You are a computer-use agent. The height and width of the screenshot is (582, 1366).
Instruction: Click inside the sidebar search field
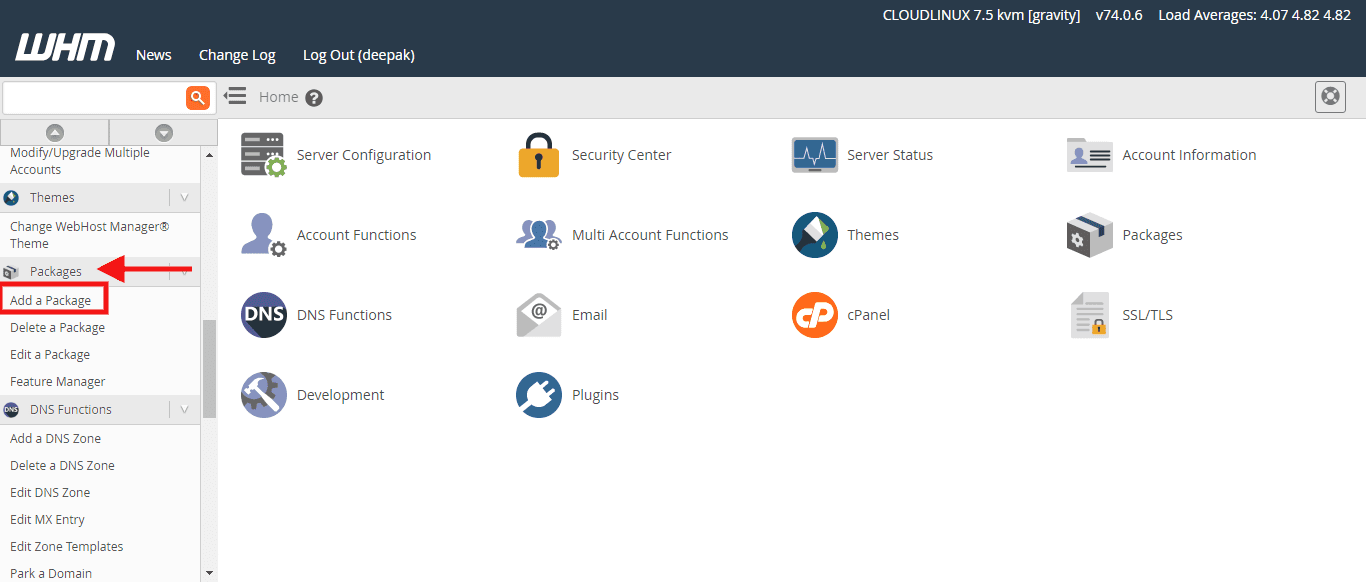coord(93,98)
